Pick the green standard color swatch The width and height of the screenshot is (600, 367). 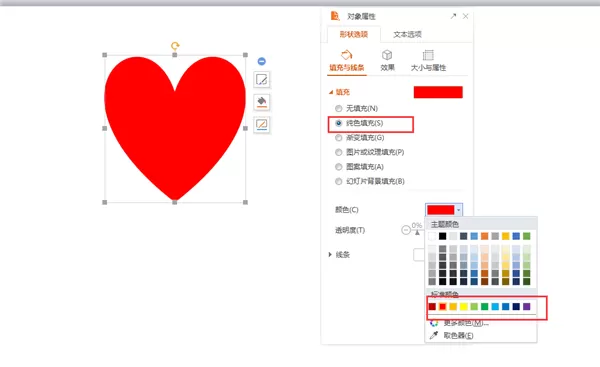pyautogui.click(x=485, y=307)
